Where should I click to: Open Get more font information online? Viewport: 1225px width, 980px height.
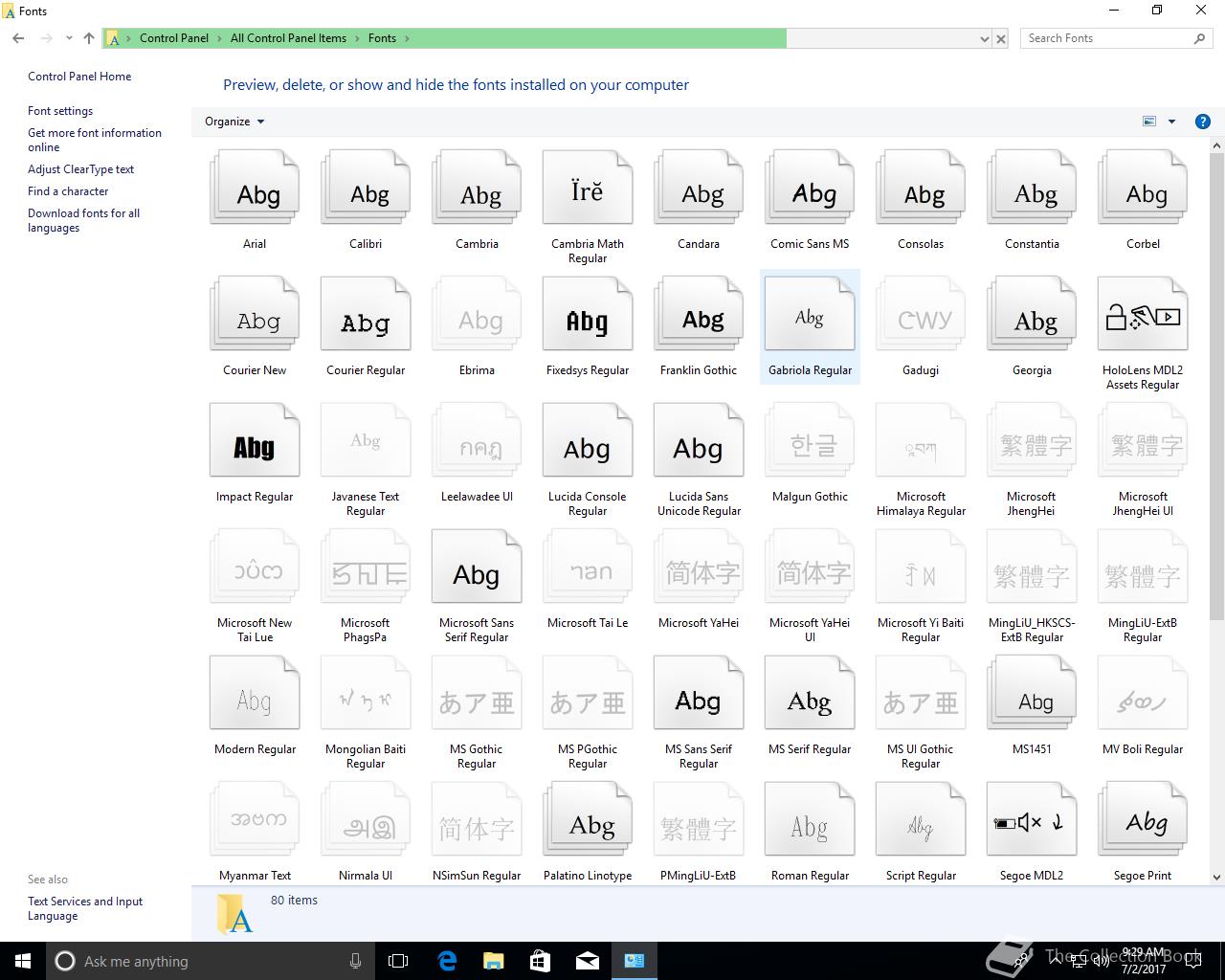coord(95,140)
